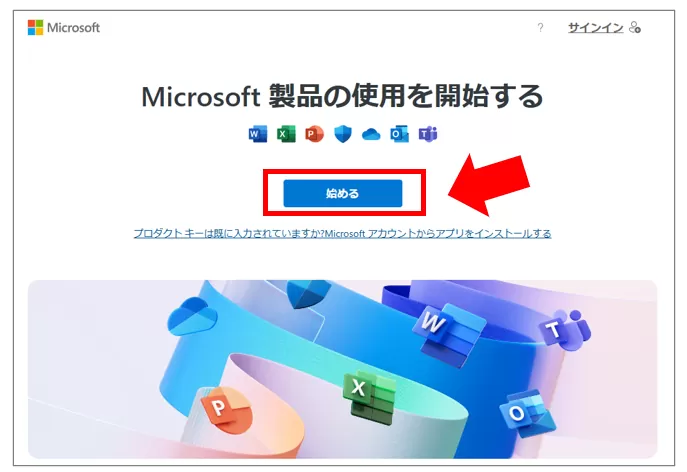Open the サインイン sign-in link
Screen dimensions: 687x472
tap(595, 28)
